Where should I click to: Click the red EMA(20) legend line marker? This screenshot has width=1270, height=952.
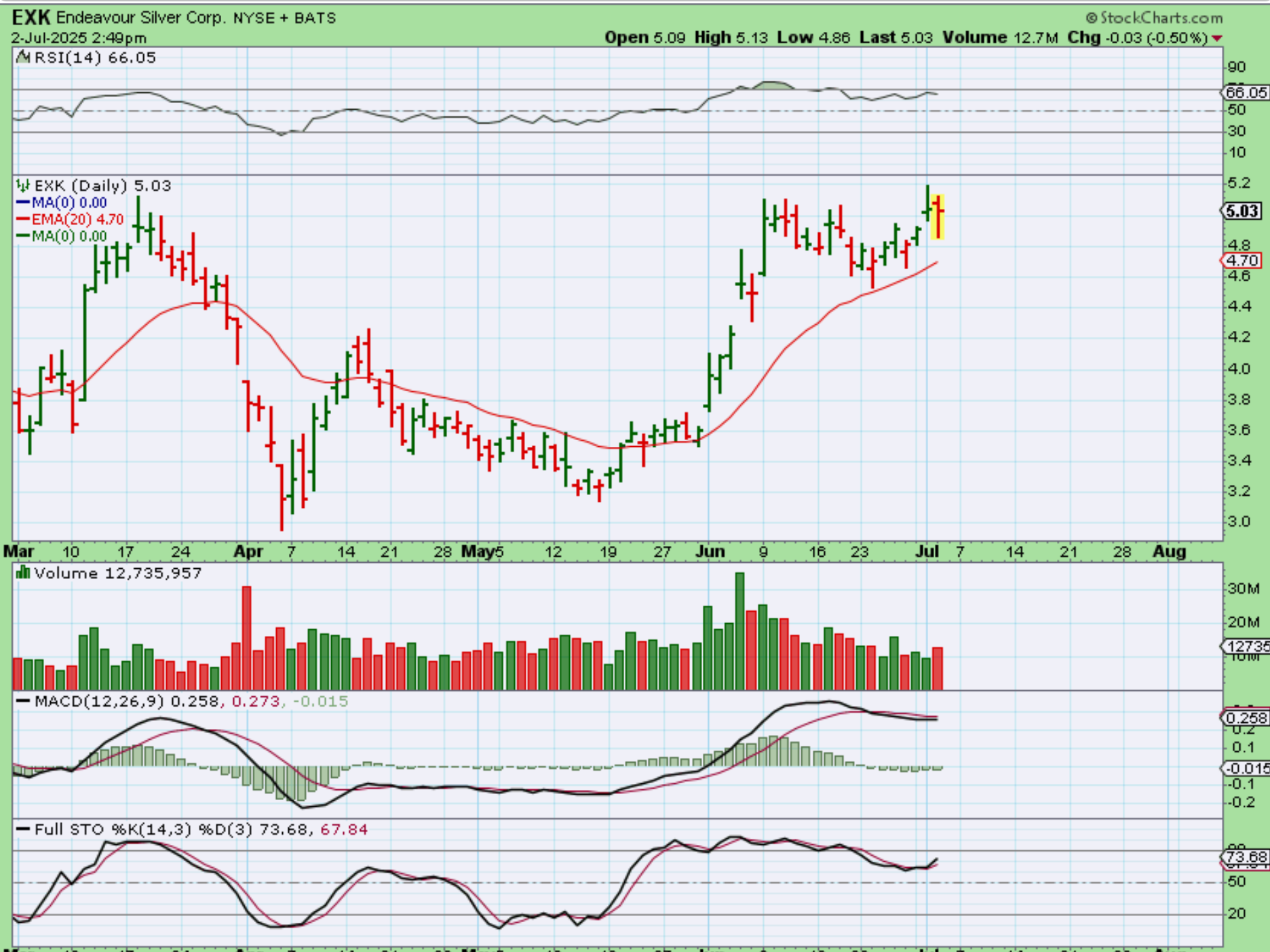[x=23, y=220]
